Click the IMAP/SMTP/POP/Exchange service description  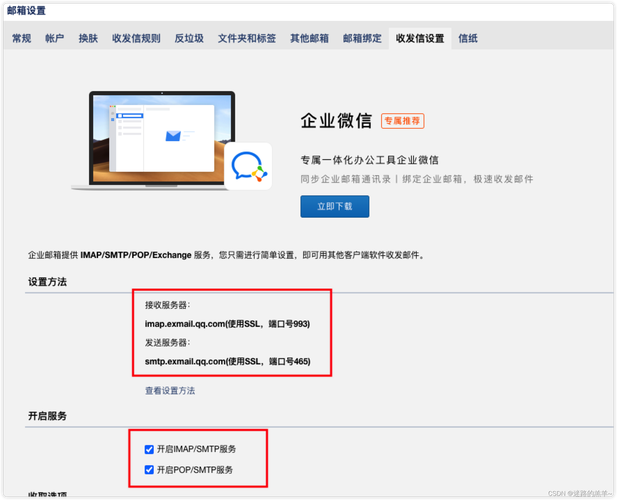(227, 255)
